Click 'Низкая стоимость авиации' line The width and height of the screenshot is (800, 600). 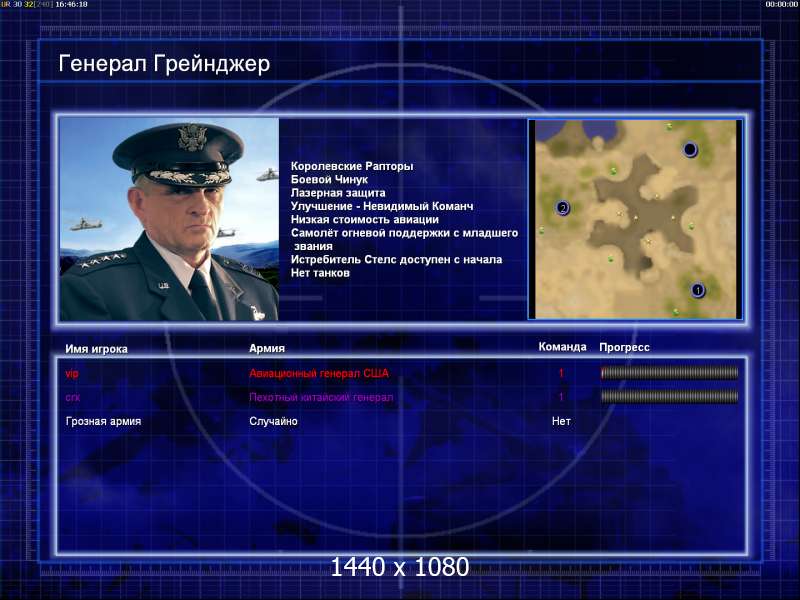point(365,219)
